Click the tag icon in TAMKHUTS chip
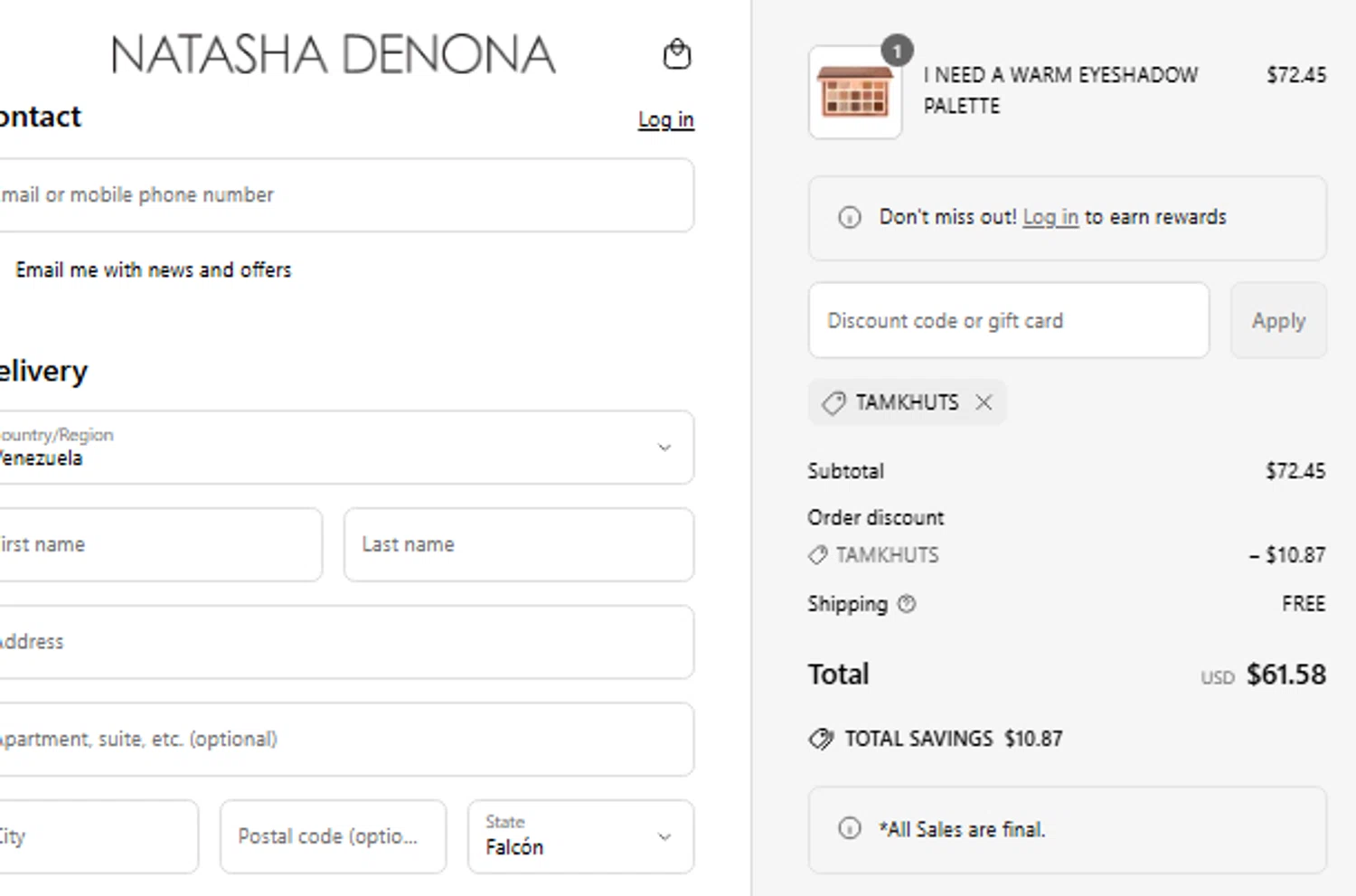Screen dimensions: 1356x896 coord(833,402)
